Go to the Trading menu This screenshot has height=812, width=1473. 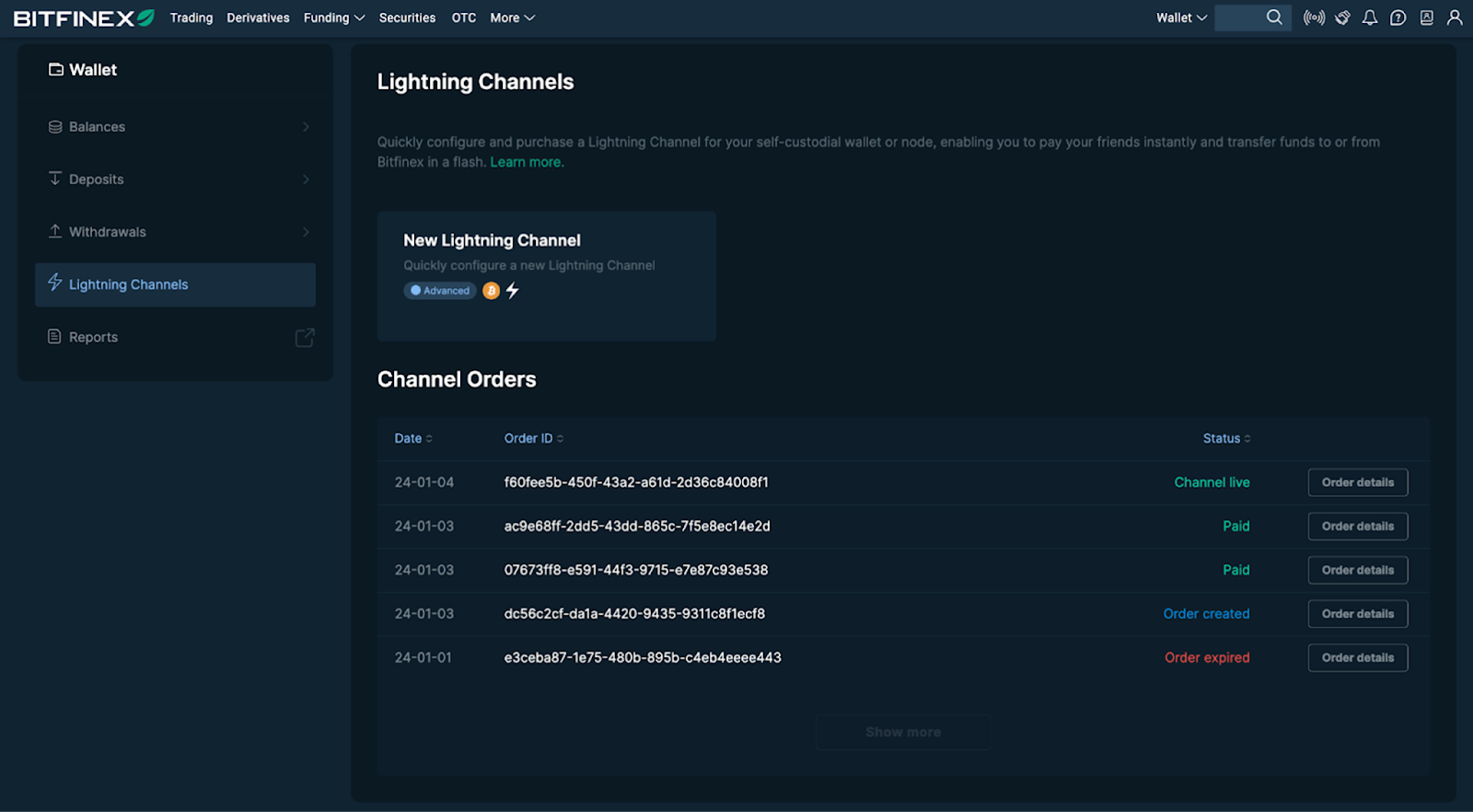click(191, 17)
